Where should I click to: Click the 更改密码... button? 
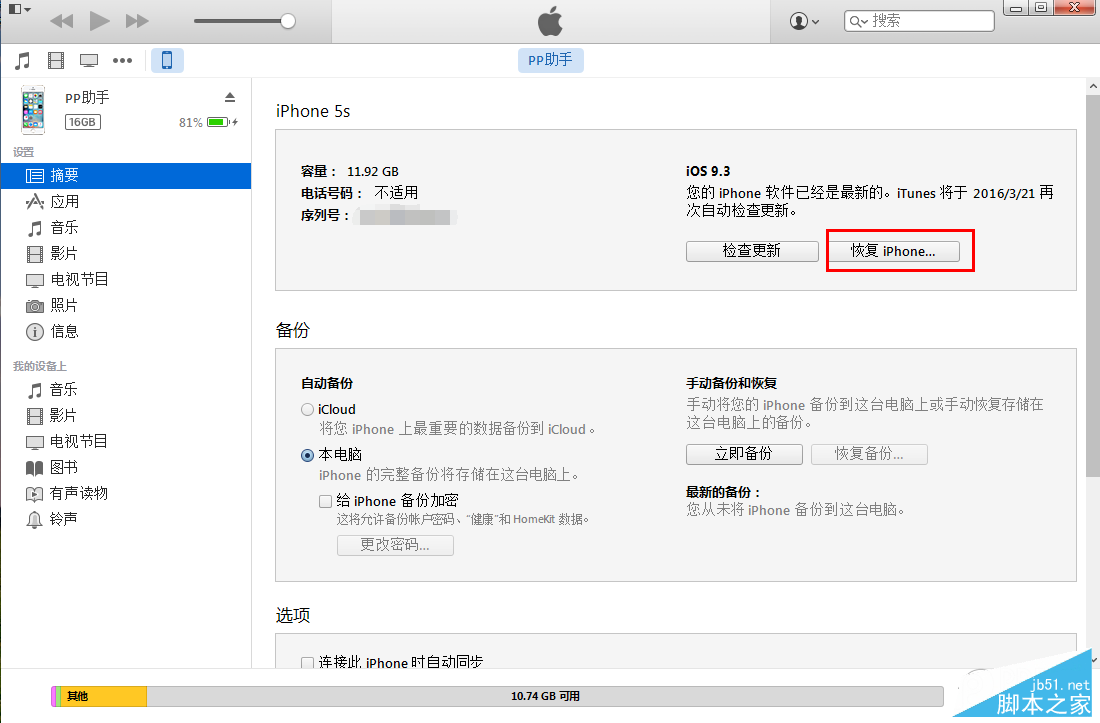(395, 545)
